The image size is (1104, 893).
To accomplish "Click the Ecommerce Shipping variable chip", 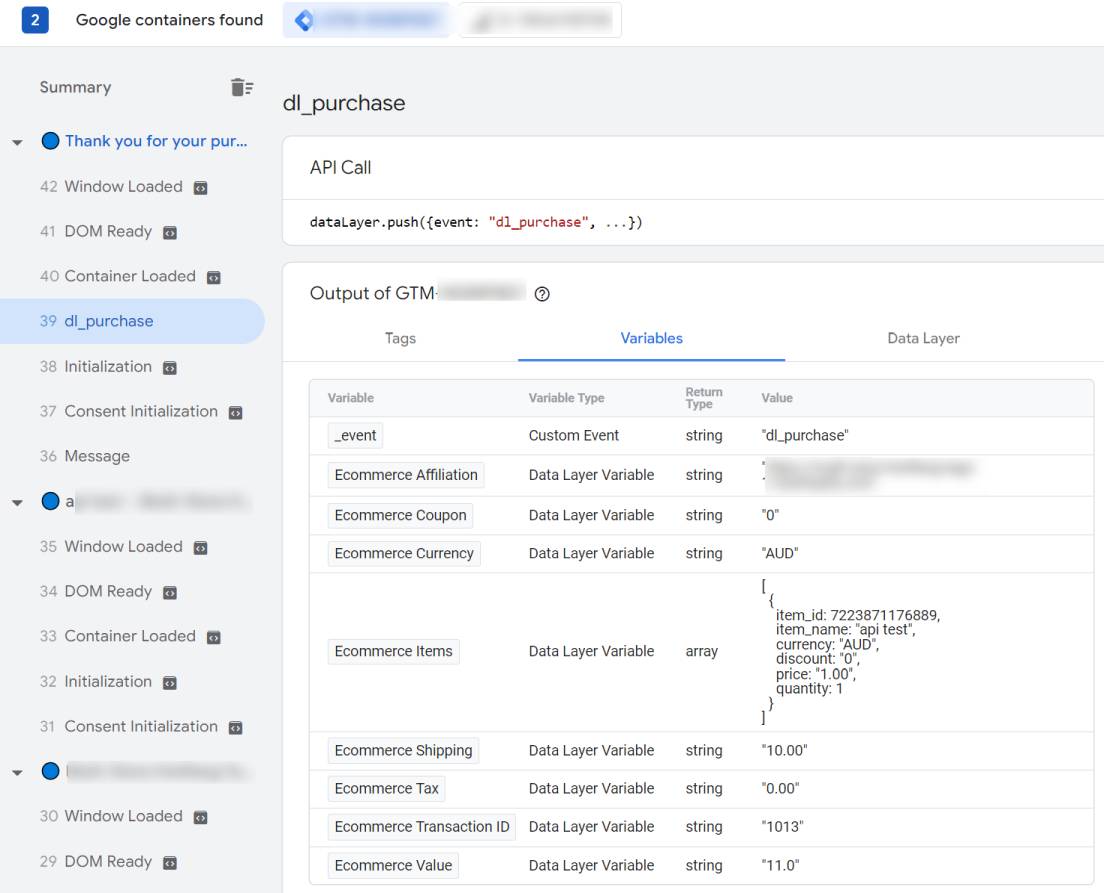I will point(403,751).
